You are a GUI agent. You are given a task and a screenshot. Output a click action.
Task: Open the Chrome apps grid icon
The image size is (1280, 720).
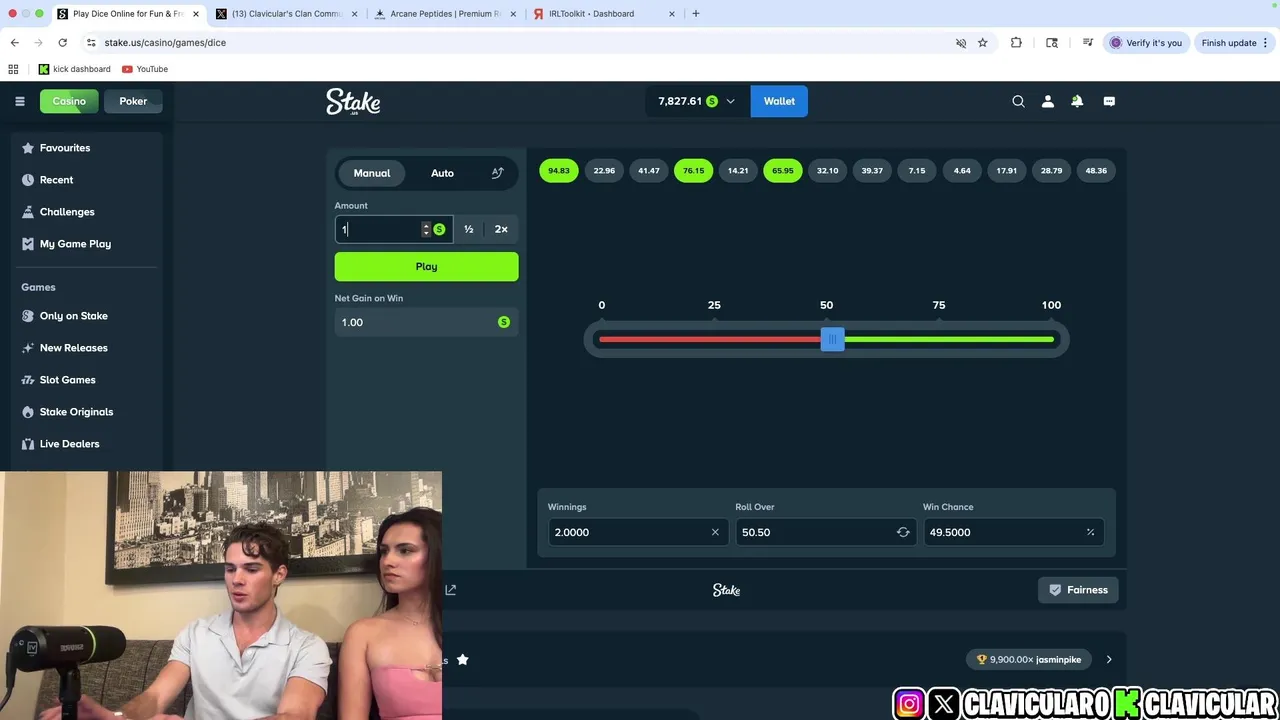13,69
